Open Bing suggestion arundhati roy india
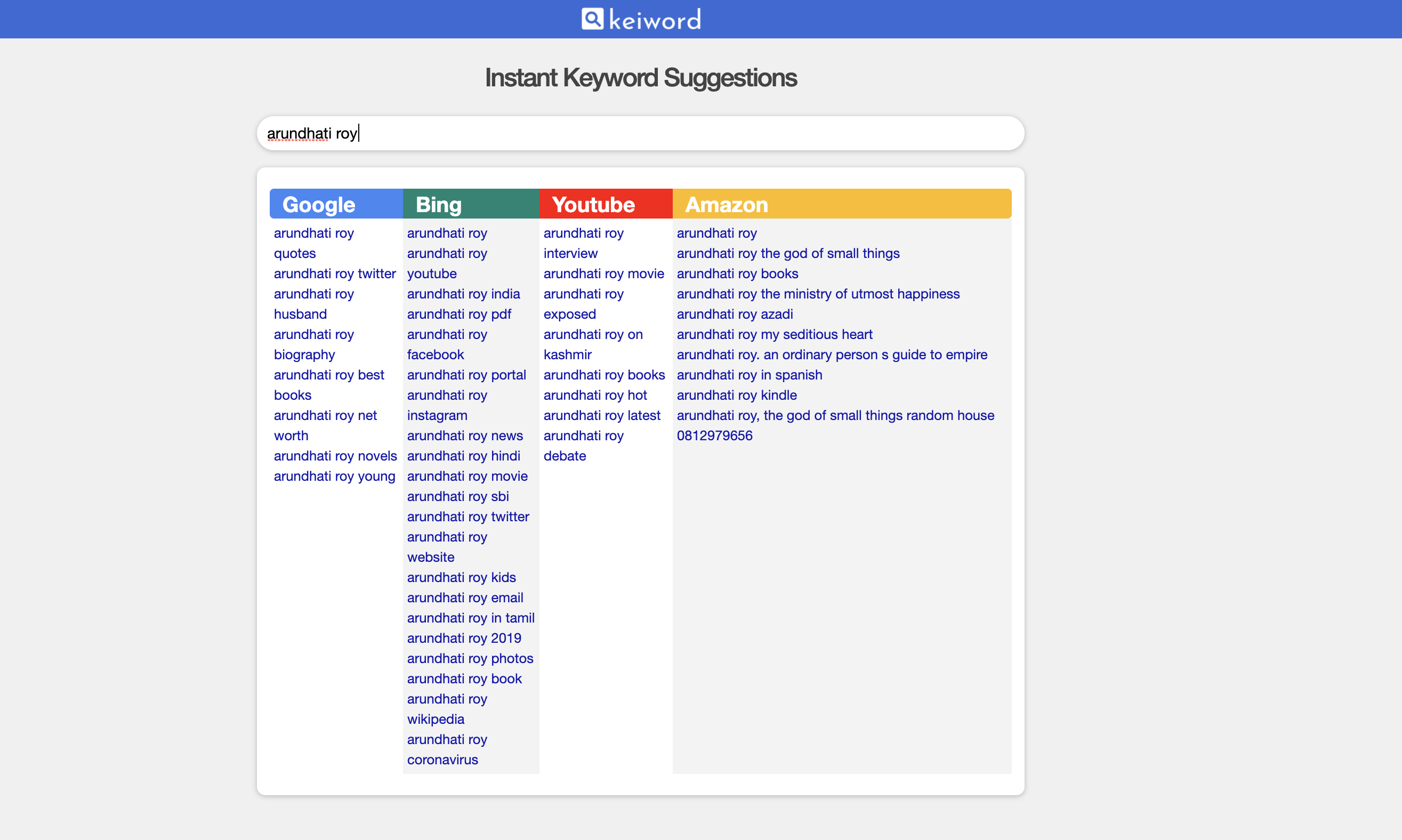This screenshot has width=1402, height=840. [463, 294]
